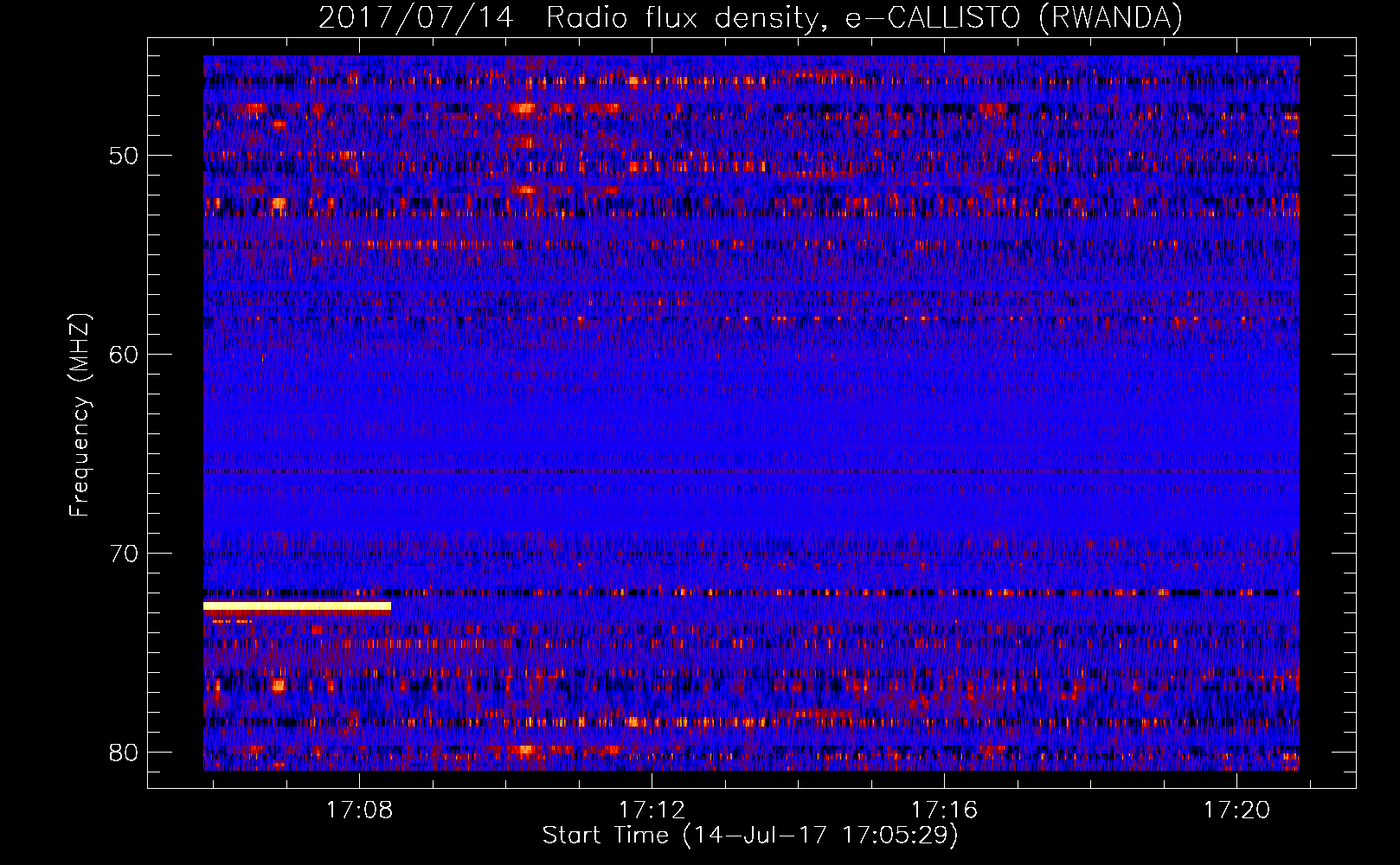Click the time tick label '17:12'
The height and width of the screenshot is (865, 1400).
[652, 810]
